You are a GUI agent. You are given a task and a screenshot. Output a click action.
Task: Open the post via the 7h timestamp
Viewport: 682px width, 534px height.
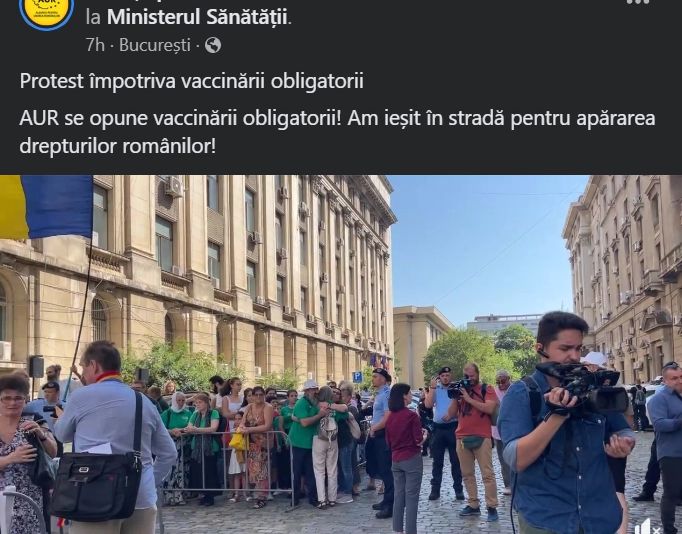pyautogui.click(x=95, y=45)
